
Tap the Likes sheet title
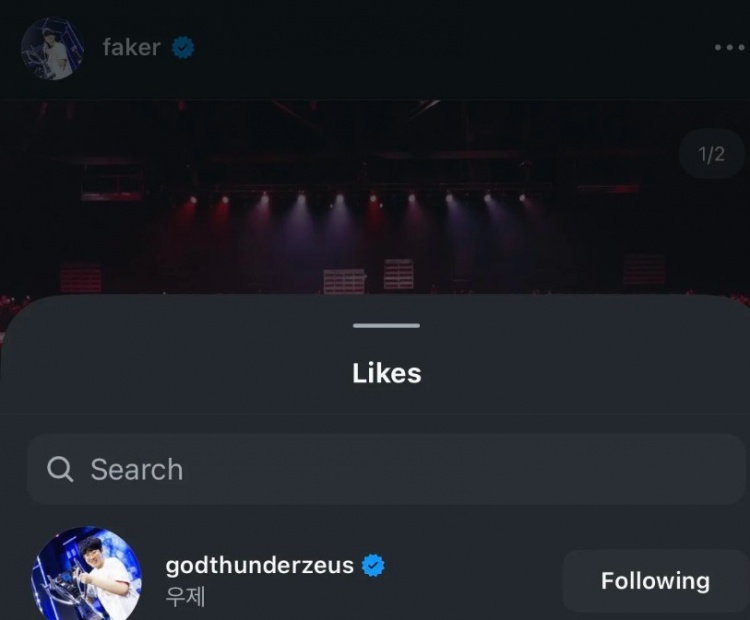(386, 373)
